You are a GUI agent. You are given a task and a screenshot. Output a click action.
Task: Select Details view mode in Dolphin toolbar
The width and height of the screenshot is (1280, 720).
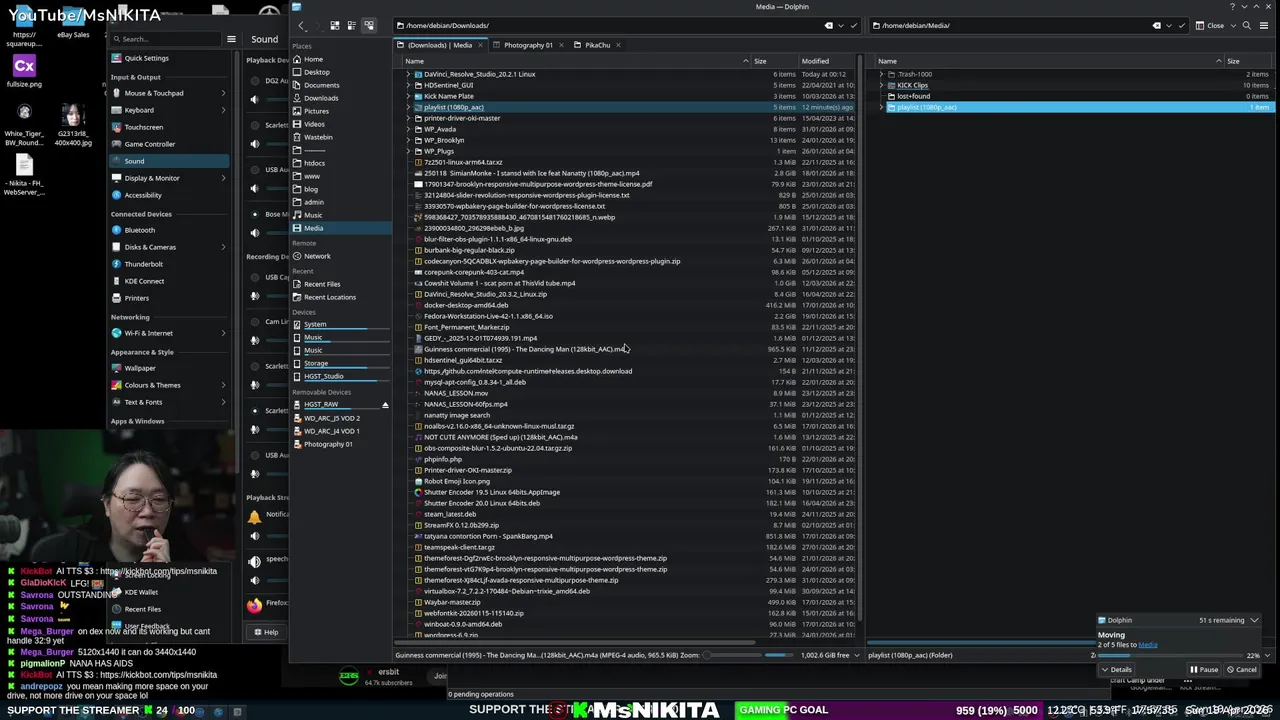(368, 25)
